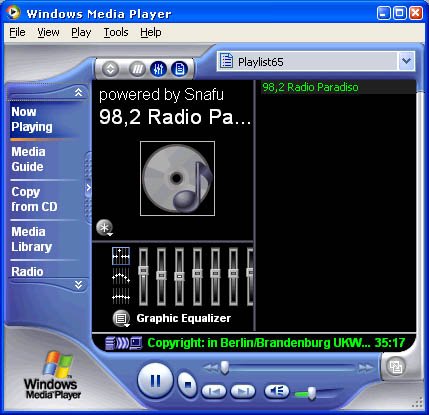Mute the audio using speaker icon
Screen dimensions: 429x415
point(277,391)
